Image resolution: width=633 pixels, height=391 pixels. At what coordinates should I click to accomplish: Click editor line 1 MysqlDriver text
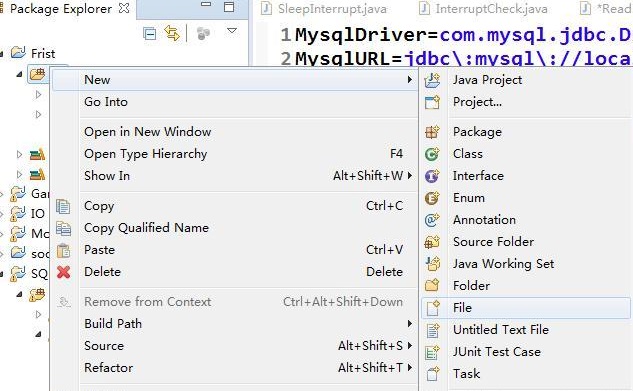point(366,35)
